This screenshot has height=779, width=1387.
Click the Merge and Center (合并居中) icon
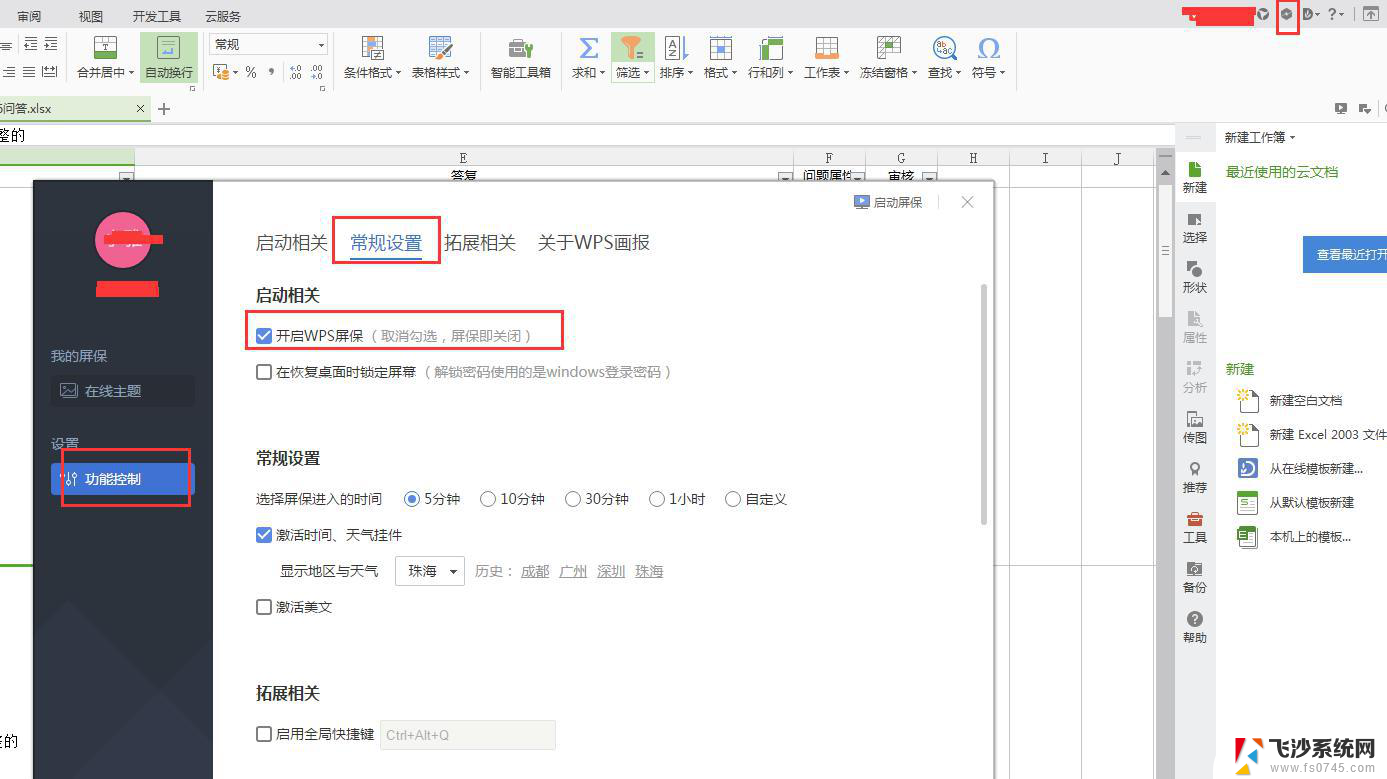click(105, 48)
